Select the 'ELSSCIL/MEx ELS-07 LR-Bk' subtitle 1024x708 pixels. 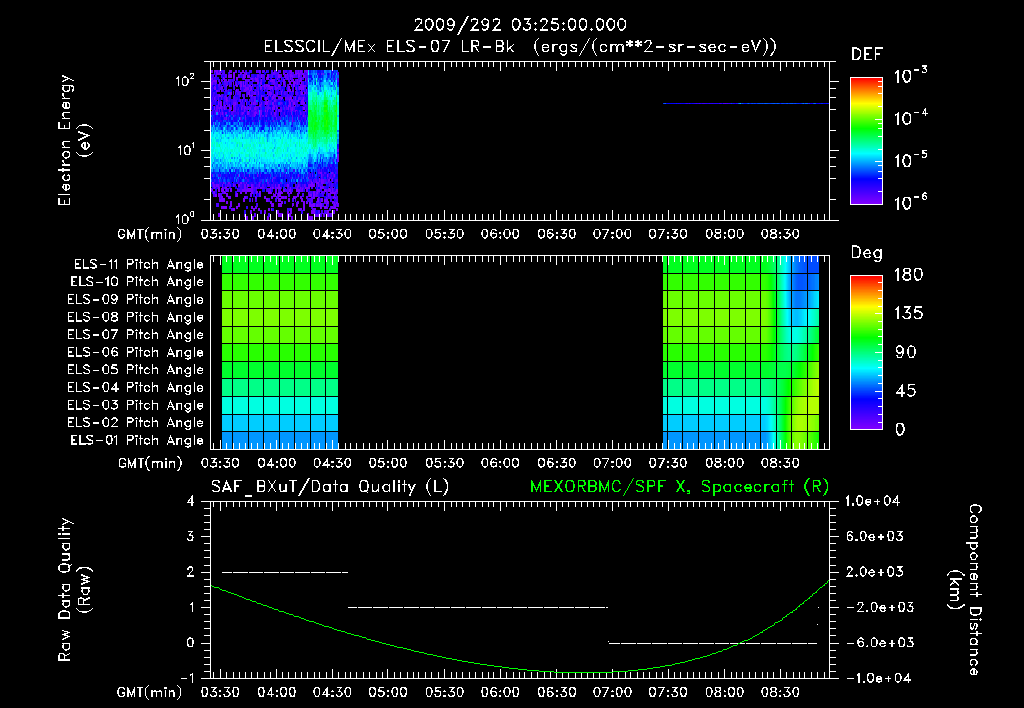click(x=389, y=47)
